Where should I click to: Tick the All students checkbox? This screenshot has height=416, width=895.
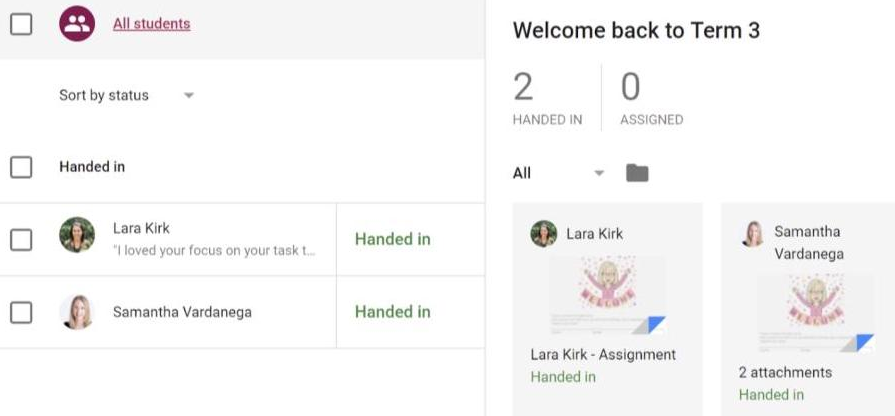(x=21, y=24)
